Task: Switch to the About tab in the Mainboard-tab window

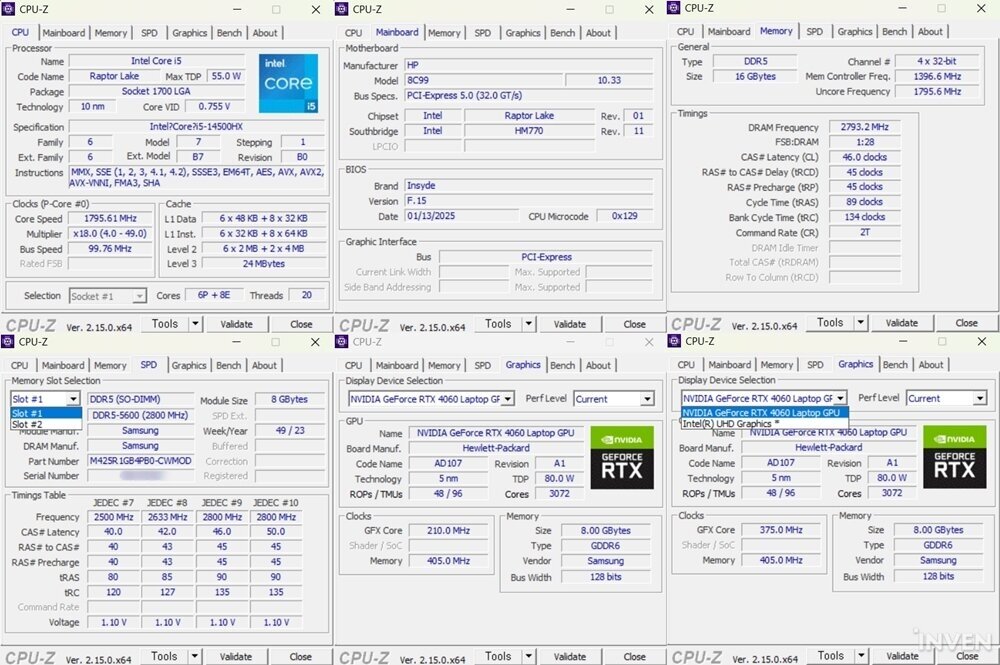Action: (x=598, y=33)
